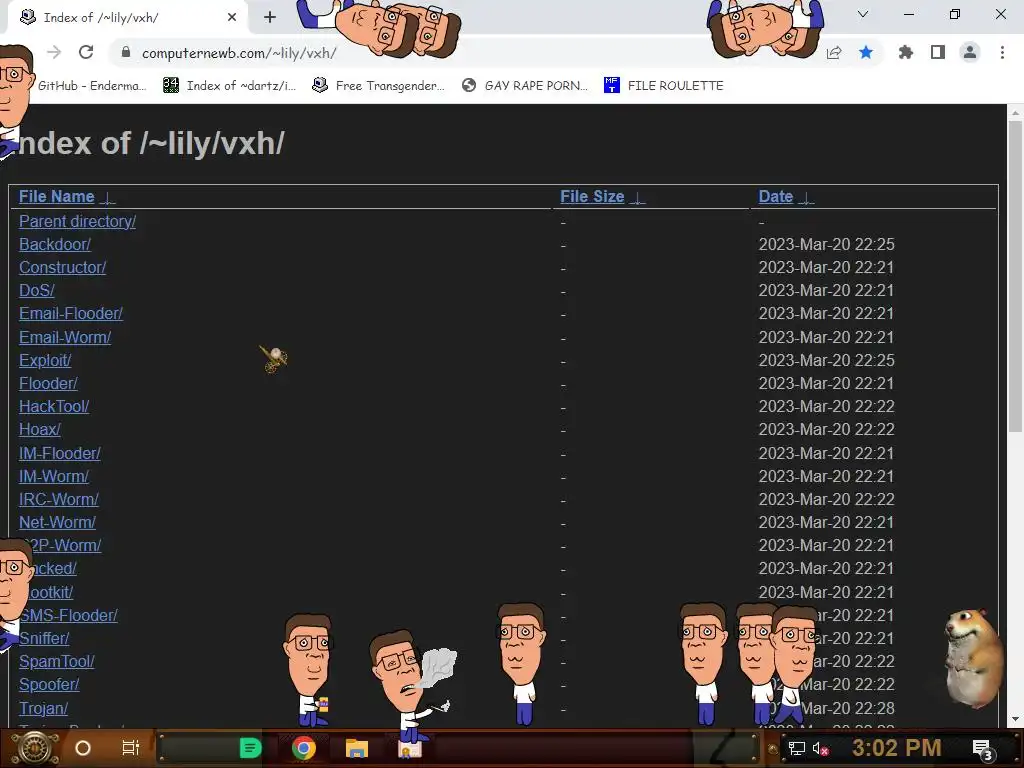This screenshot has width=1024, height=768.
Task: Open Task View on the taskbar
Action: pos(131,748)
